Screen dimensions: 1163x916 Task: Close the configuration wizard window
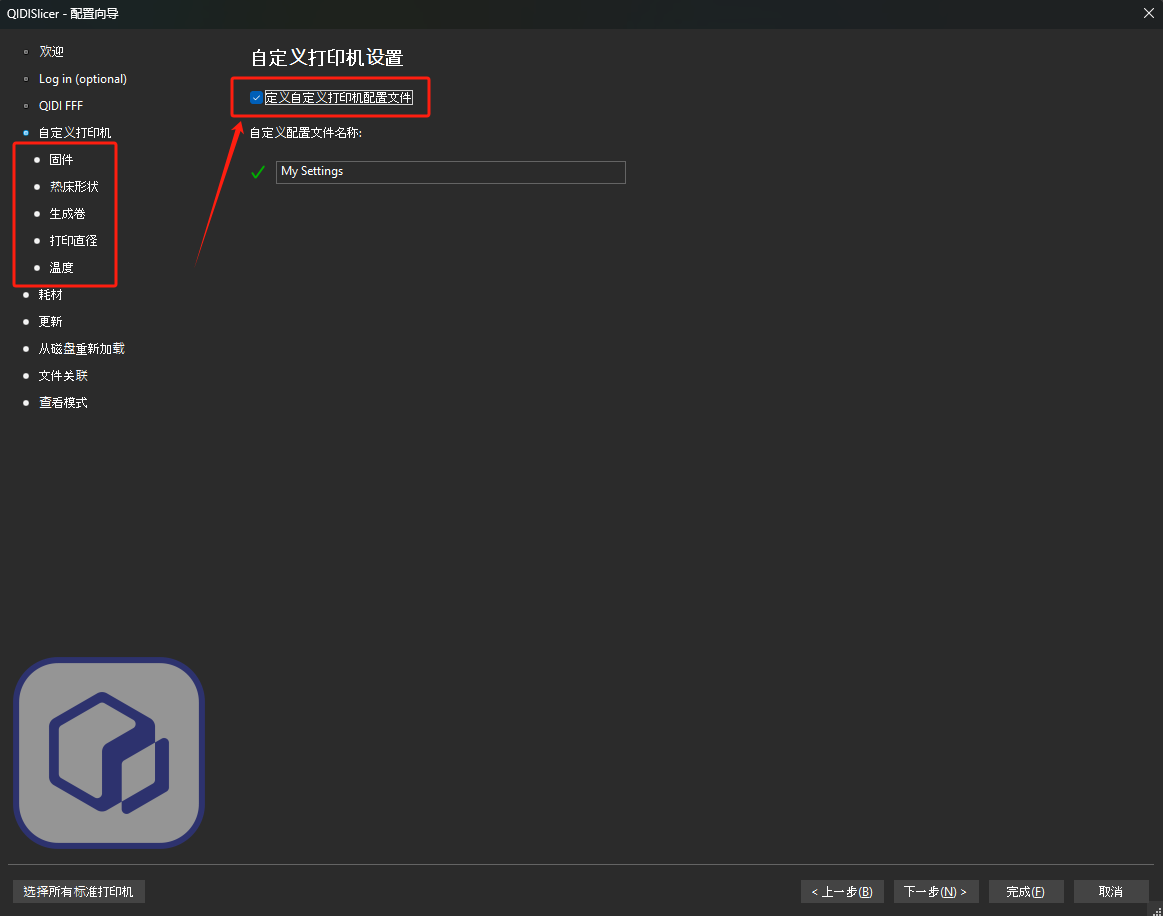pos(1147,13)
